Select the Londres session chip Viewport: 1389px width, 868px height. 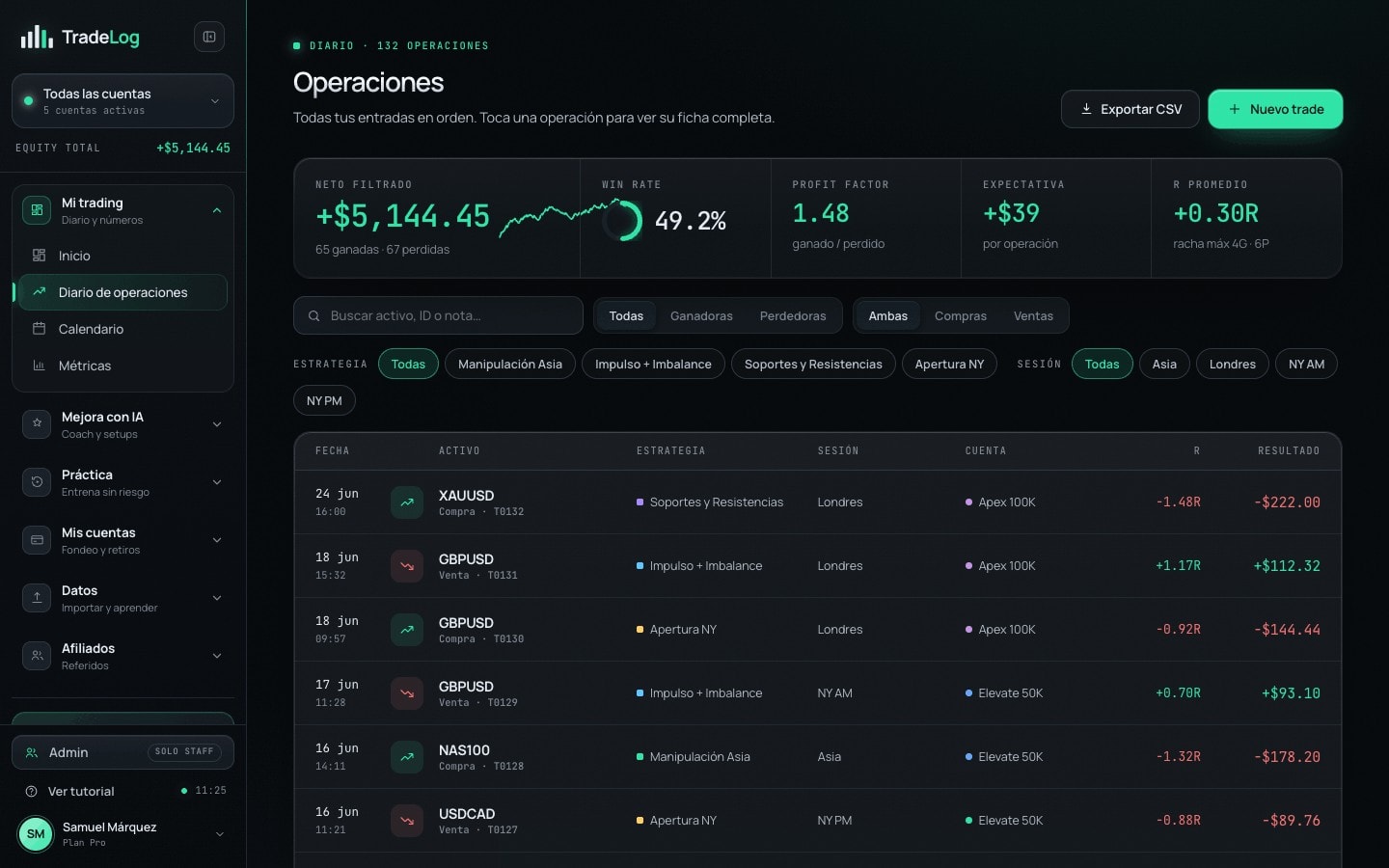[x=1233, y=365]
